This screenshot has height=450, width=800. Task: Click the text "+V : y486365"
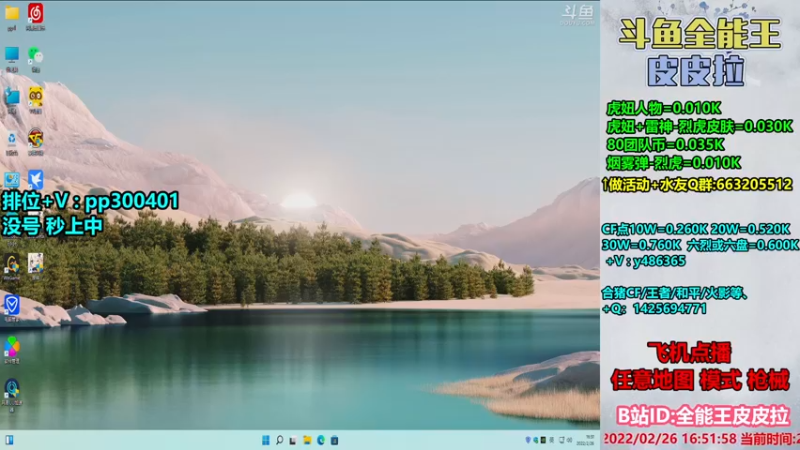coord(645,261)
